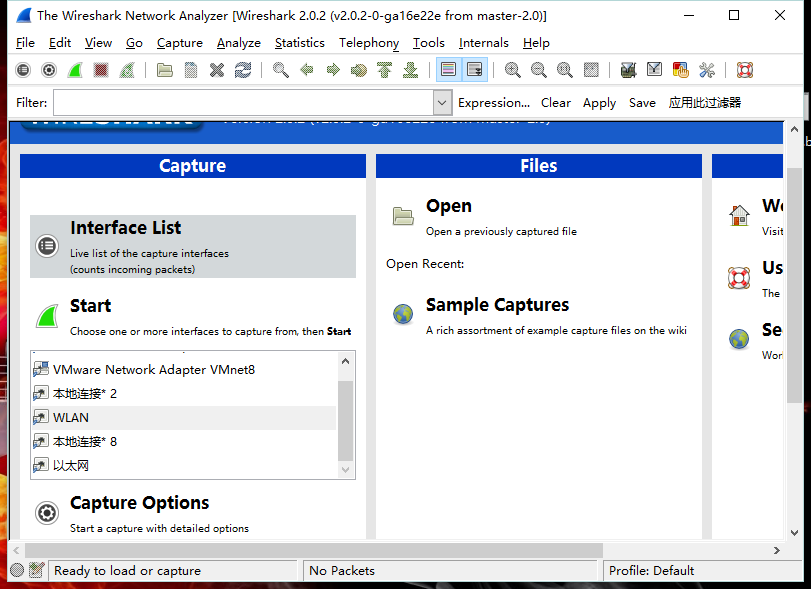Click the Save filter button

coord(642,102)
